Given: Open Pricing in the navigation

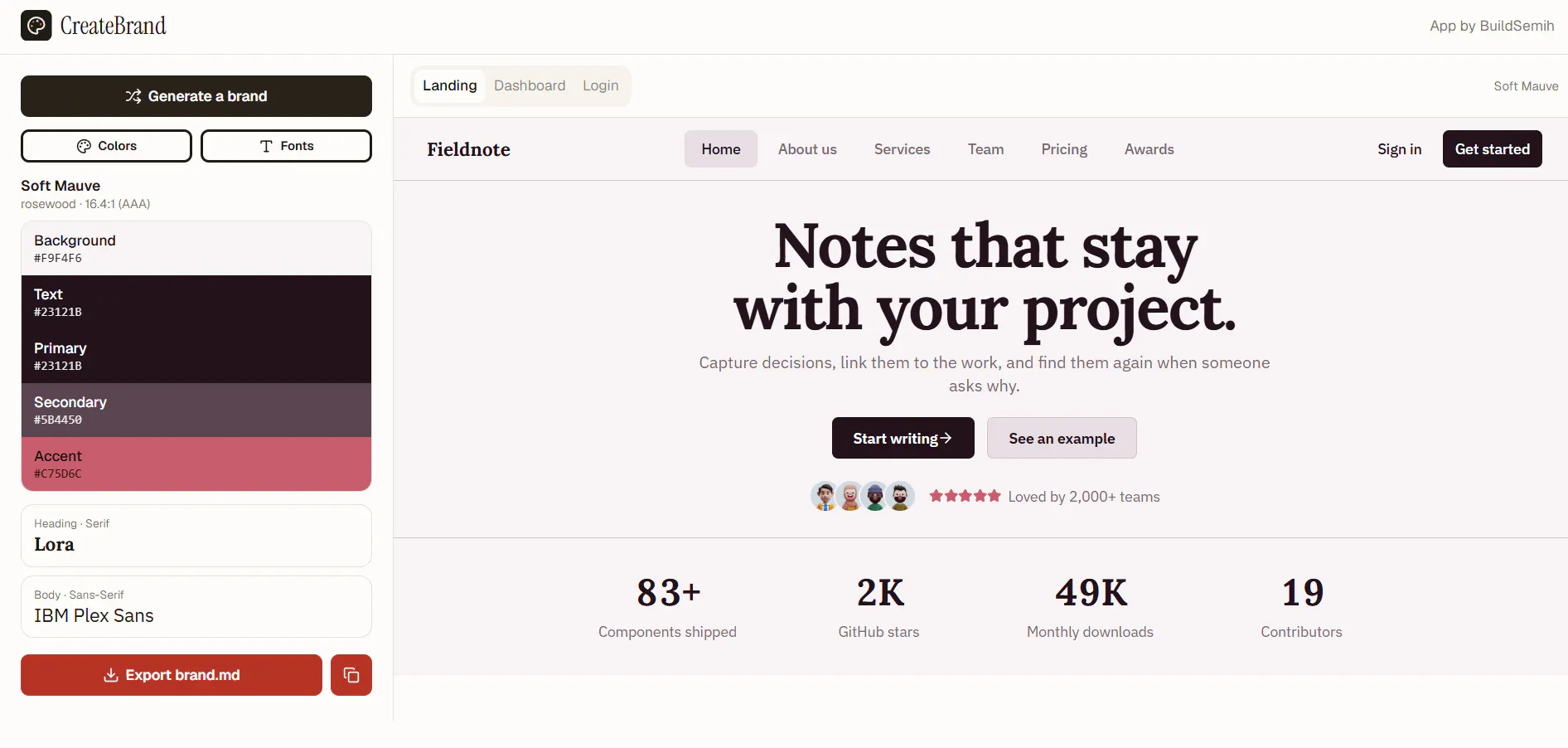Looking at the screenshot, I should coord(1064,149).
